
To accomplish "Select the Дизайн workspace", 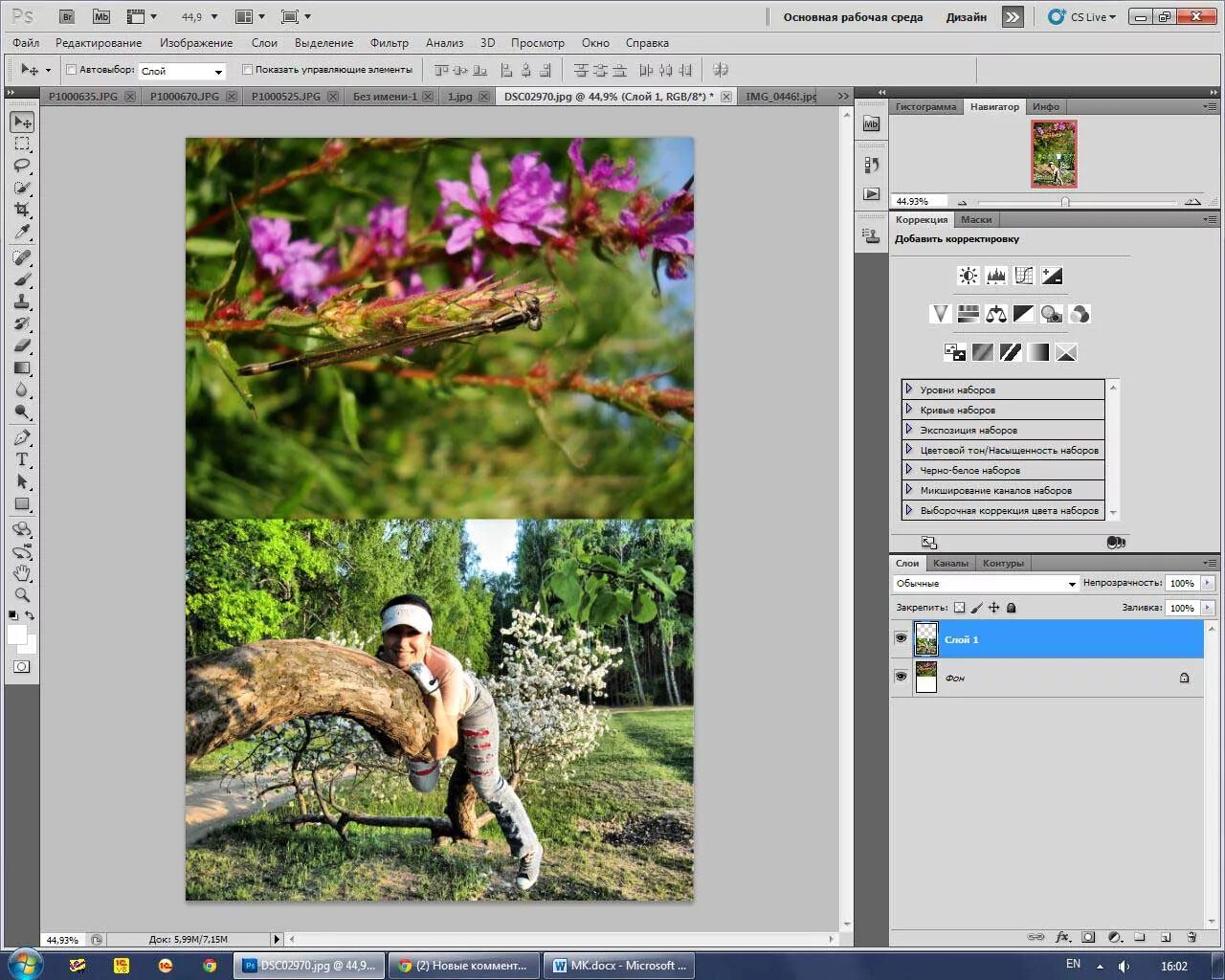I will (x=967, y=17).
